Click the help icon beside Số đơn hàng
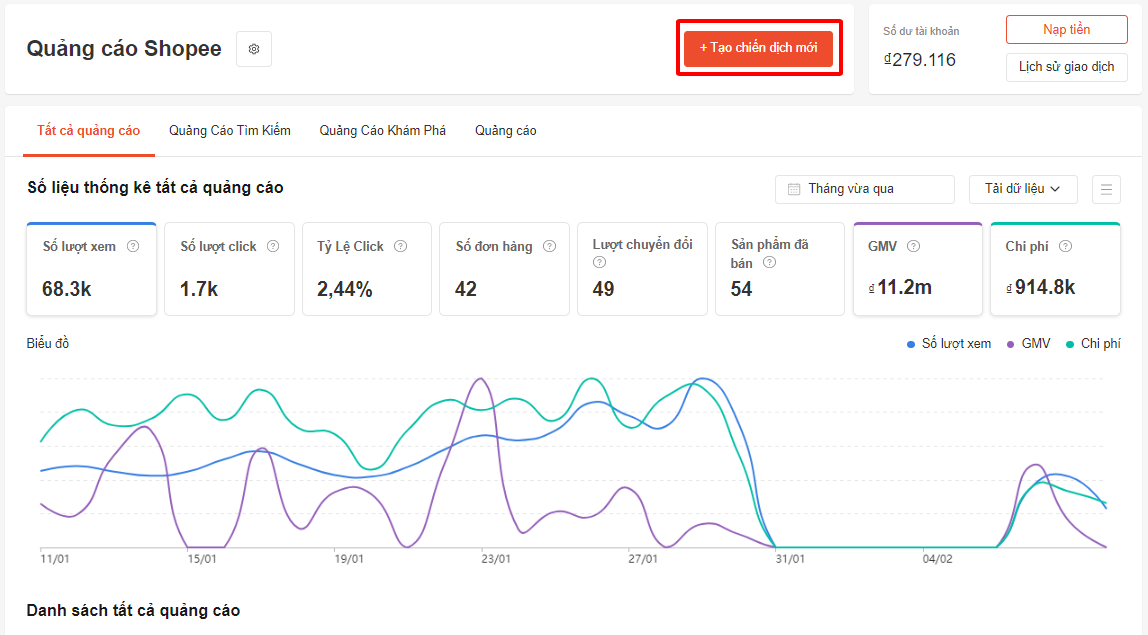The width and height of the screenshot is (1148, 635). (549, 246)
